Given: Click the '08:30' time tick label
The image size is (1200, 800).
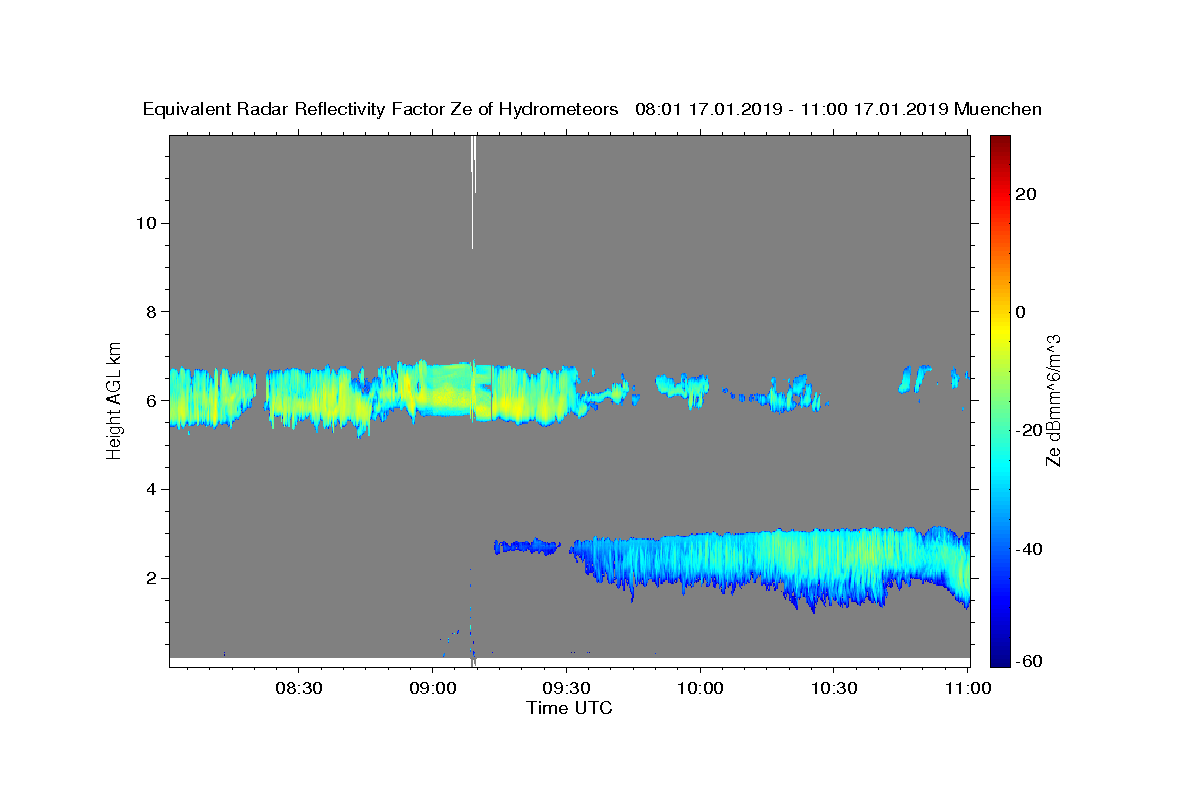Looking at the screenshot, I should [x=299, y=689].
